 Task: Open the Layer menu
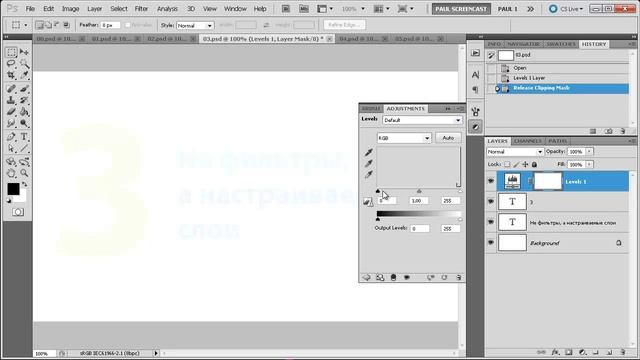(x=94, y=9)
